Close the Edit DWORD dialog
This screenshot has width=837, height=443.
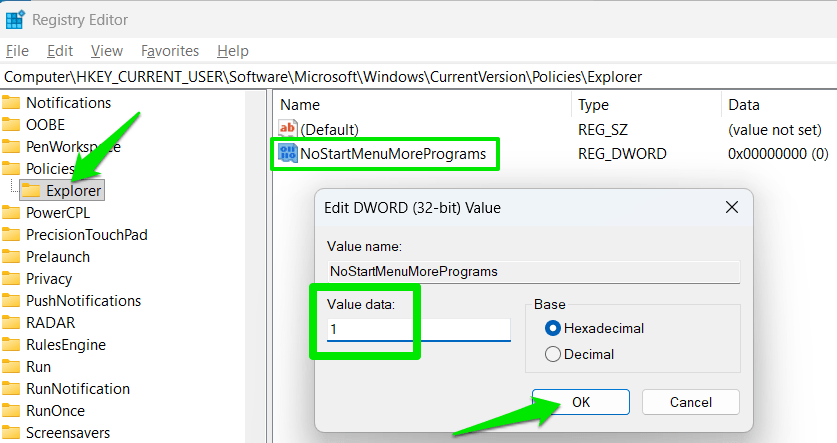click(x=732, y=207)
